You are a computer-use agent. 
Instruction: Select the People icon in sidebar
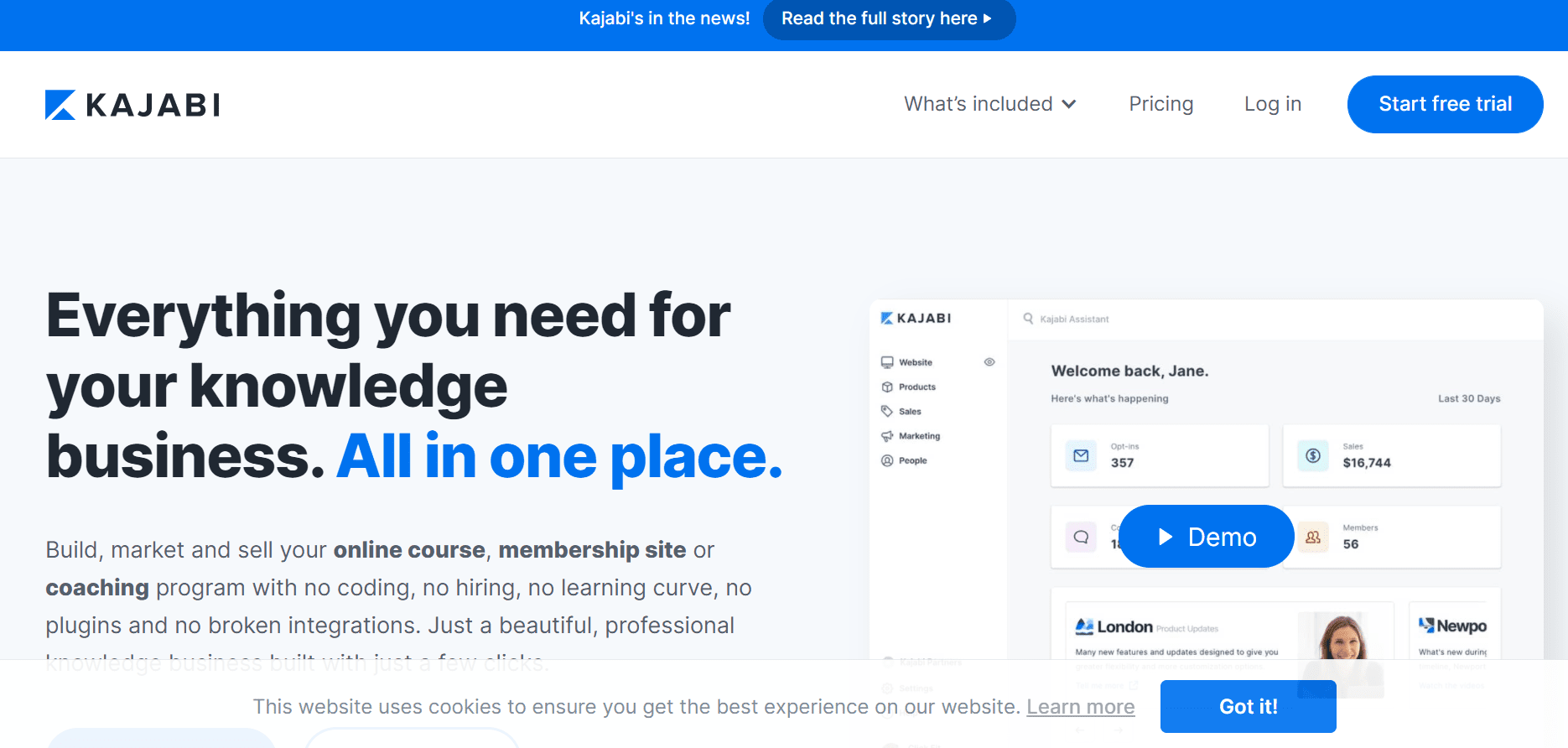pyautogui.click(x=887, y=460)
